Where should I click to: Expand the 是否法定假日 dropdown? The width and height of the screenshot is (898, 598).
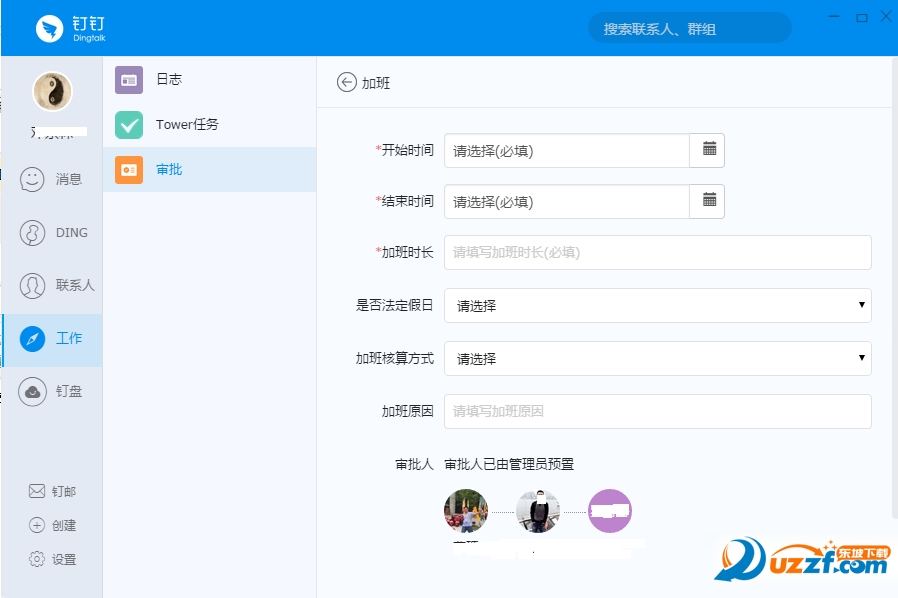tap(657, 305)
